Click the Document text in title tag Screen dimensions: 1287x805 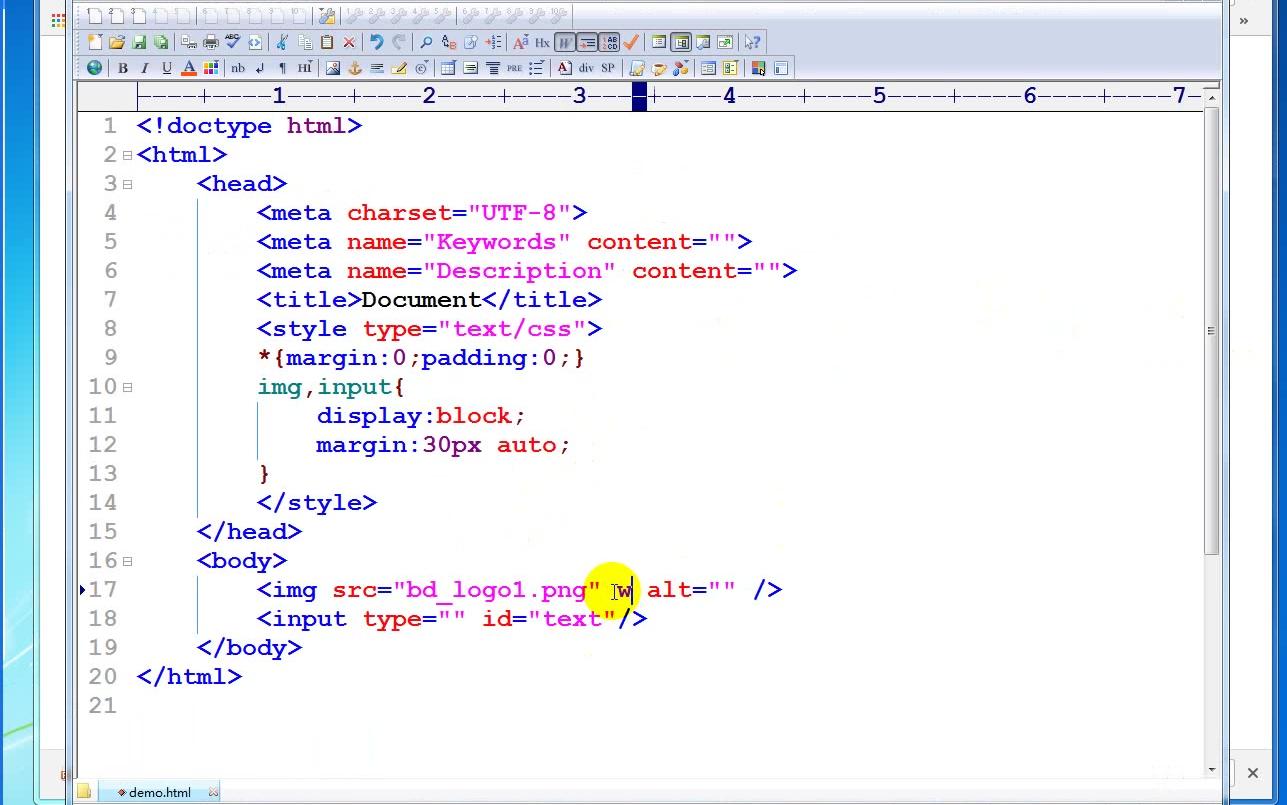tap(421, 300)
